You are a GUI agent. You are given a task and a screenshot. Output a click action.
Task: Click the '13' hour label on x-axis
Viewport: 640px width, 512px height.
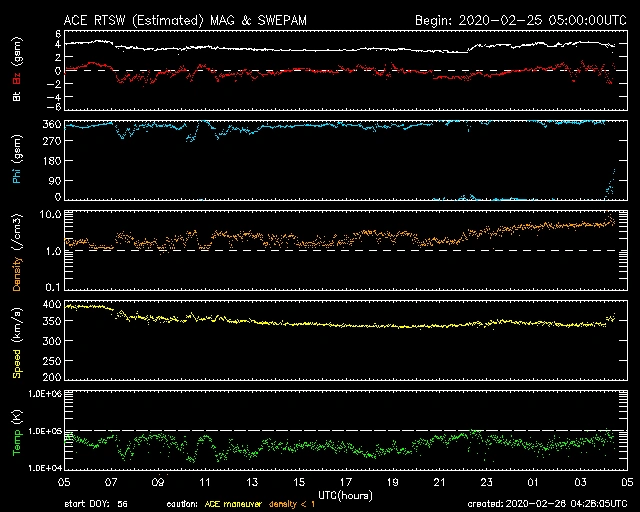pos(252,482)
